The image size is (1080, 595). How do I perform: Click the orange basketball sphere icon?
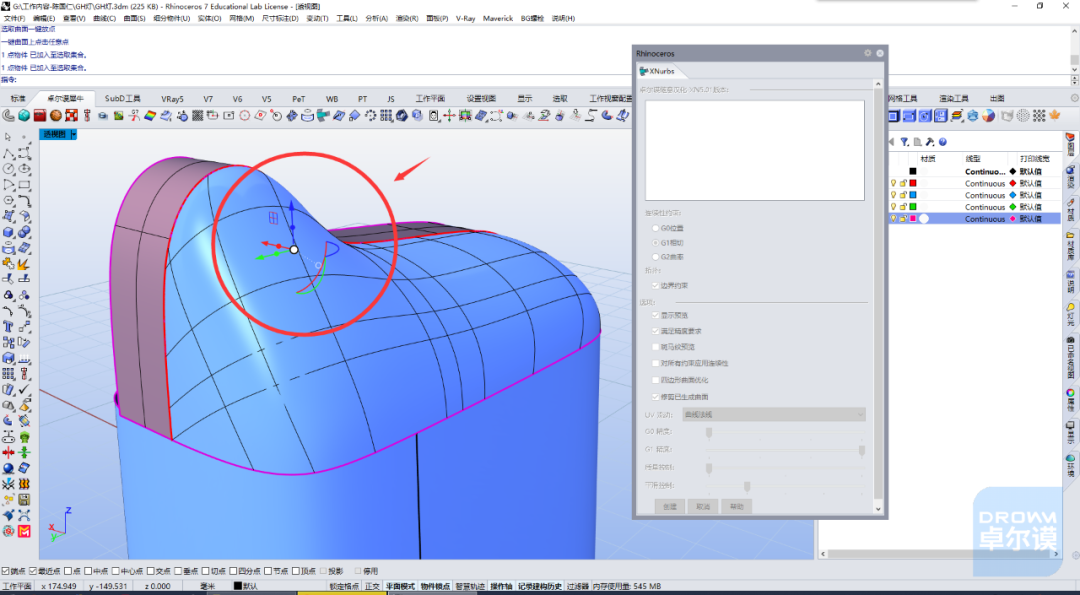(56, 115)
